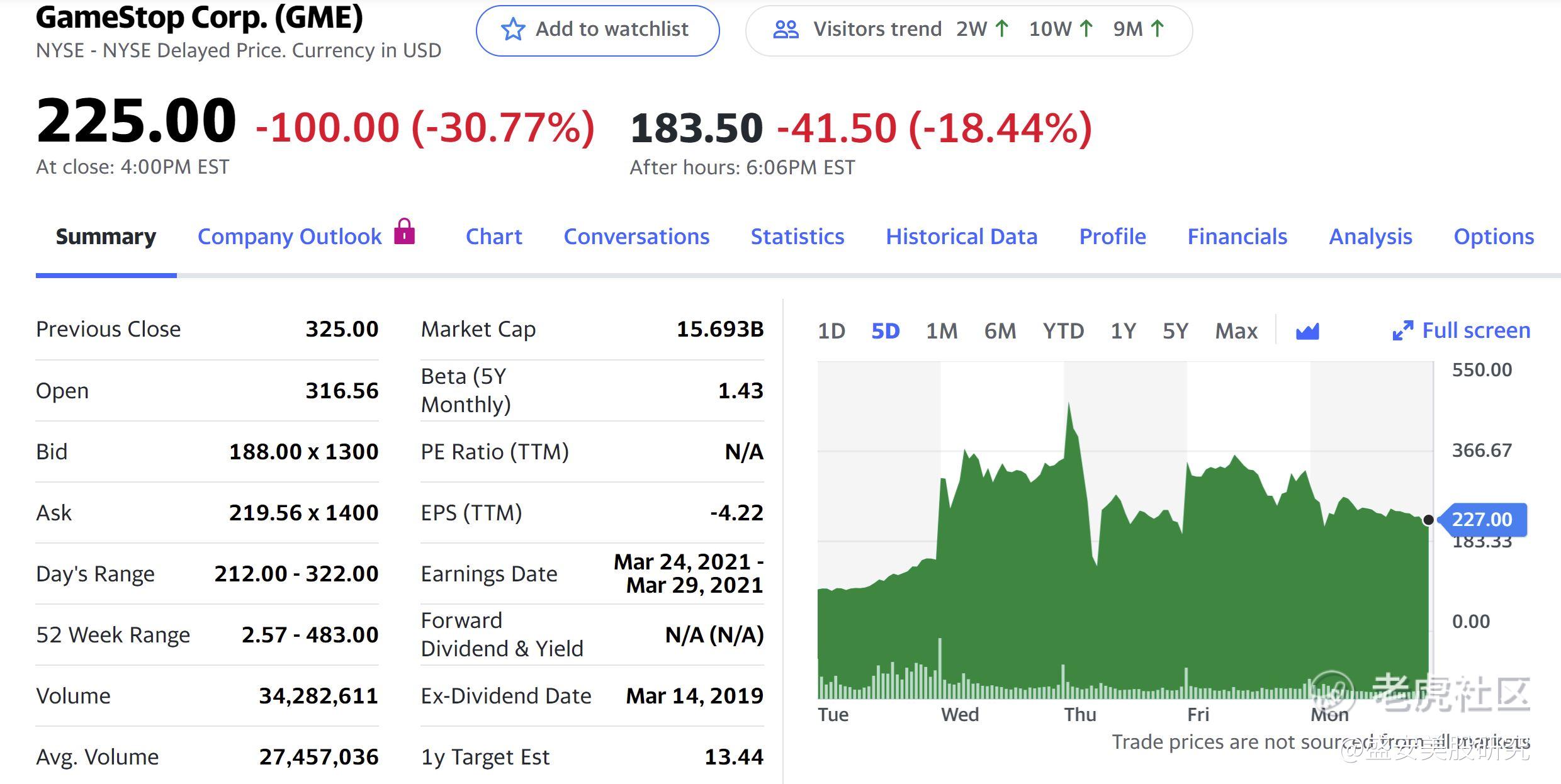View the Profile tab

[x=1113, y=237]
